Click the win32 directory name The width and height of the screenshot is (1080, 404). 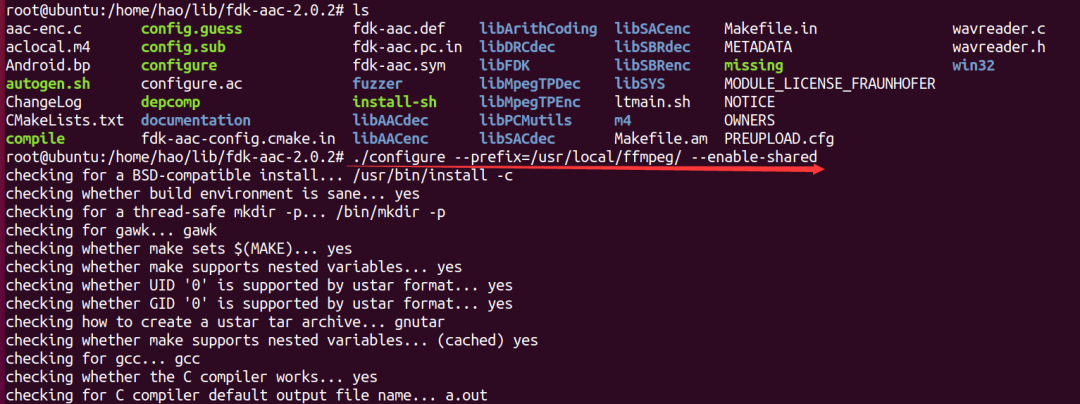975,65
